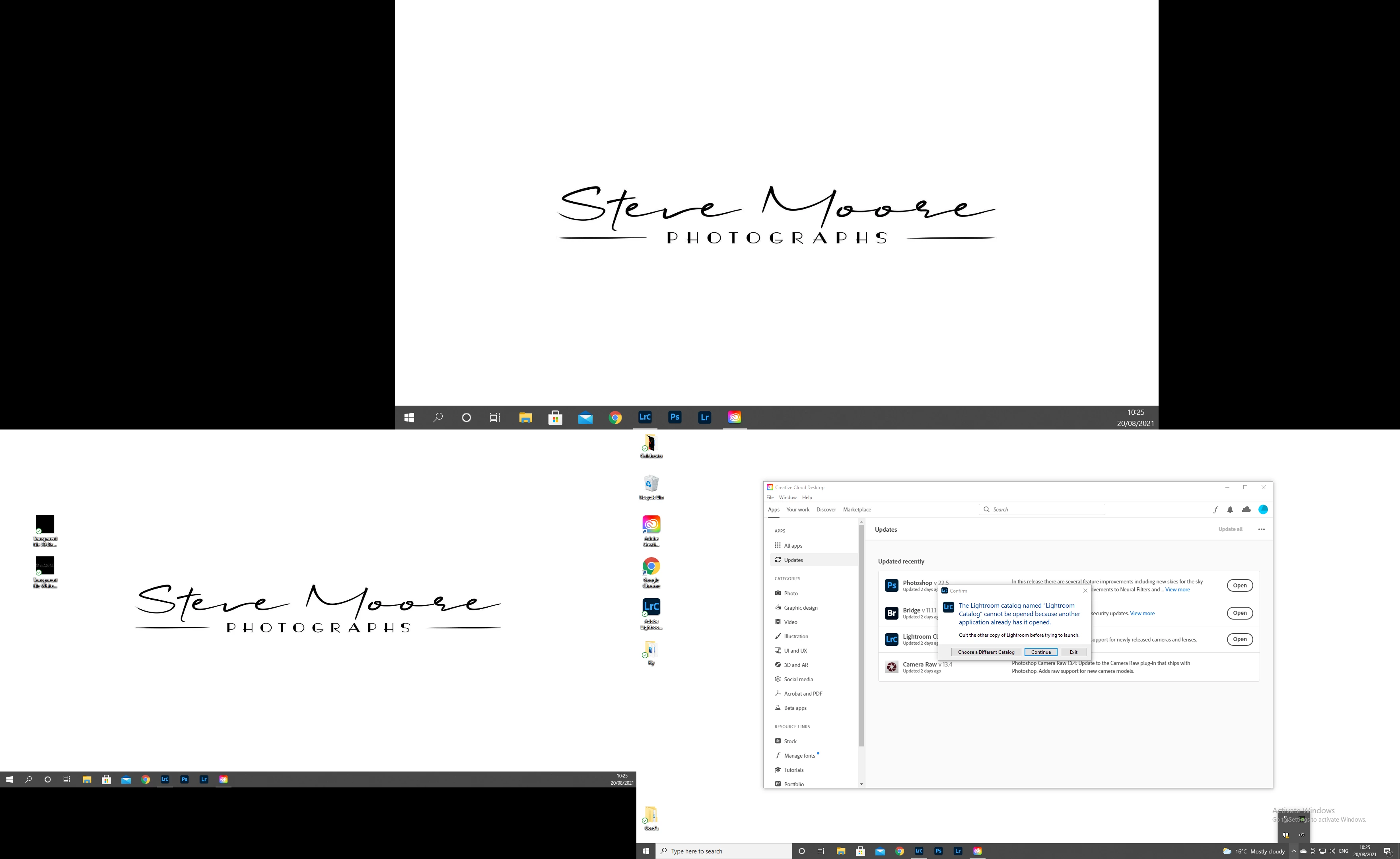Click the Photoshop icon in updates list
Viewport: 1400px width, 859px height.
point(891,585)
